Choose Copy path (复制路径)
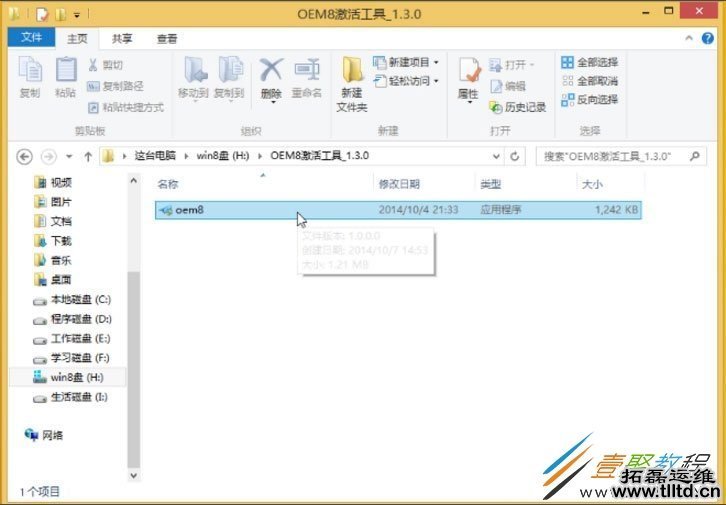The height and width of the screenshot is (505, 726). 116,86
